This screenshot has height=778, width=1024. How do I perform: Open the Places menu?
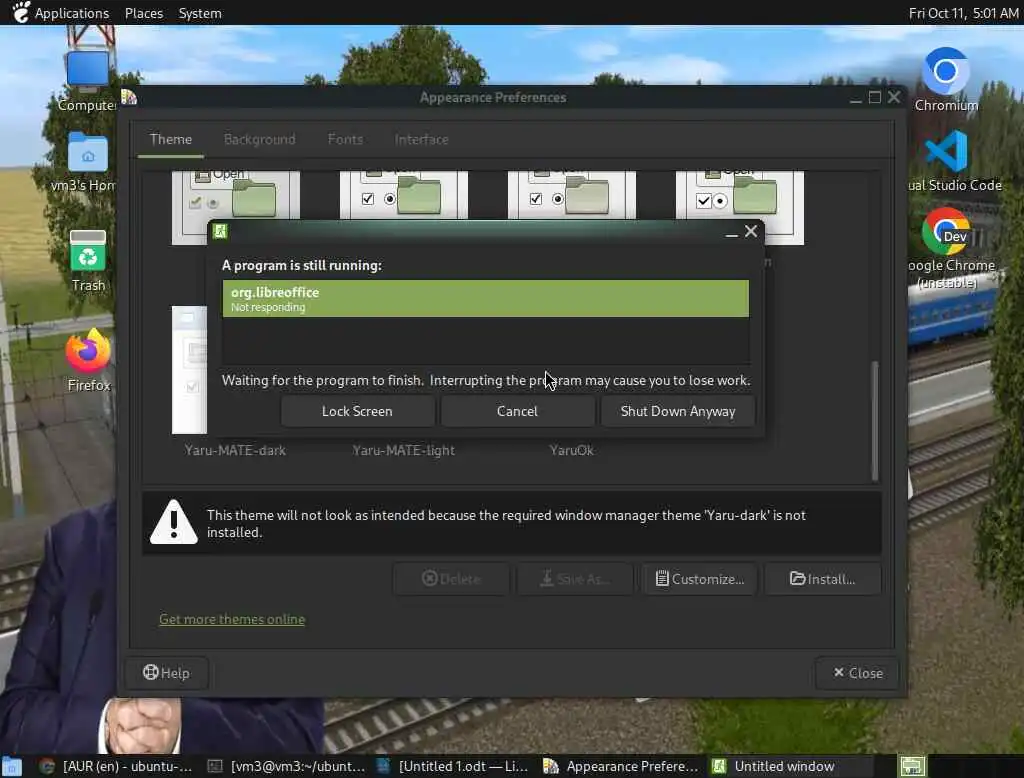144,13
